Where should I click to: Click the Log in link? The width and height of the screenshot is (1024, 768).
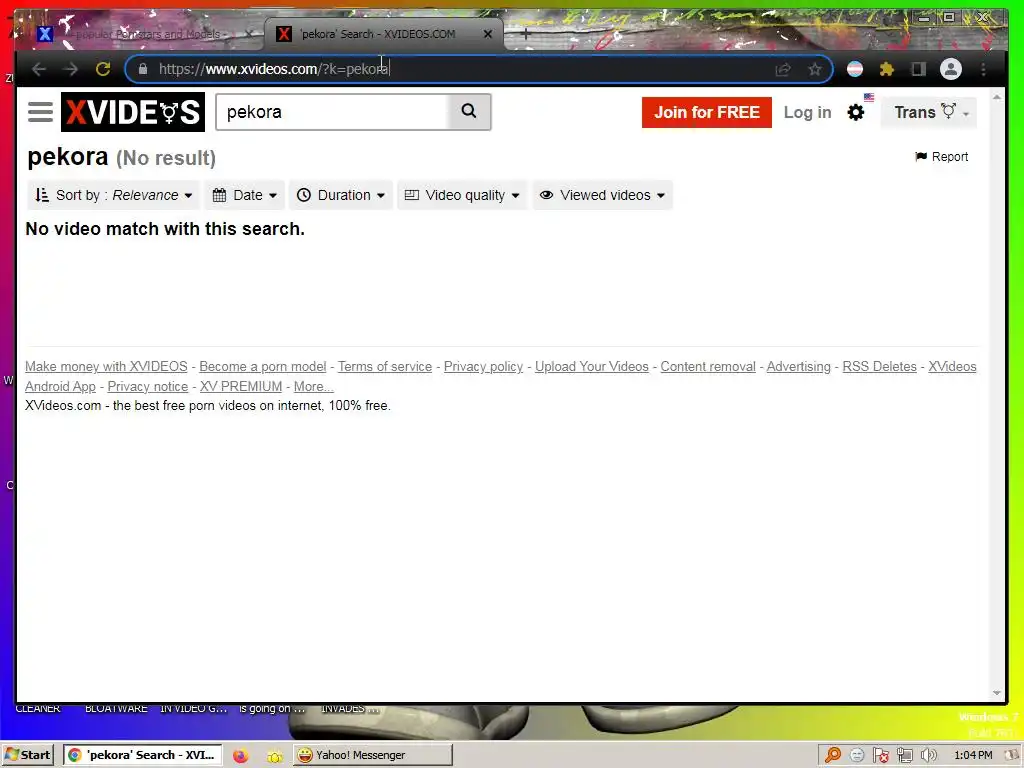click(807, 112)
